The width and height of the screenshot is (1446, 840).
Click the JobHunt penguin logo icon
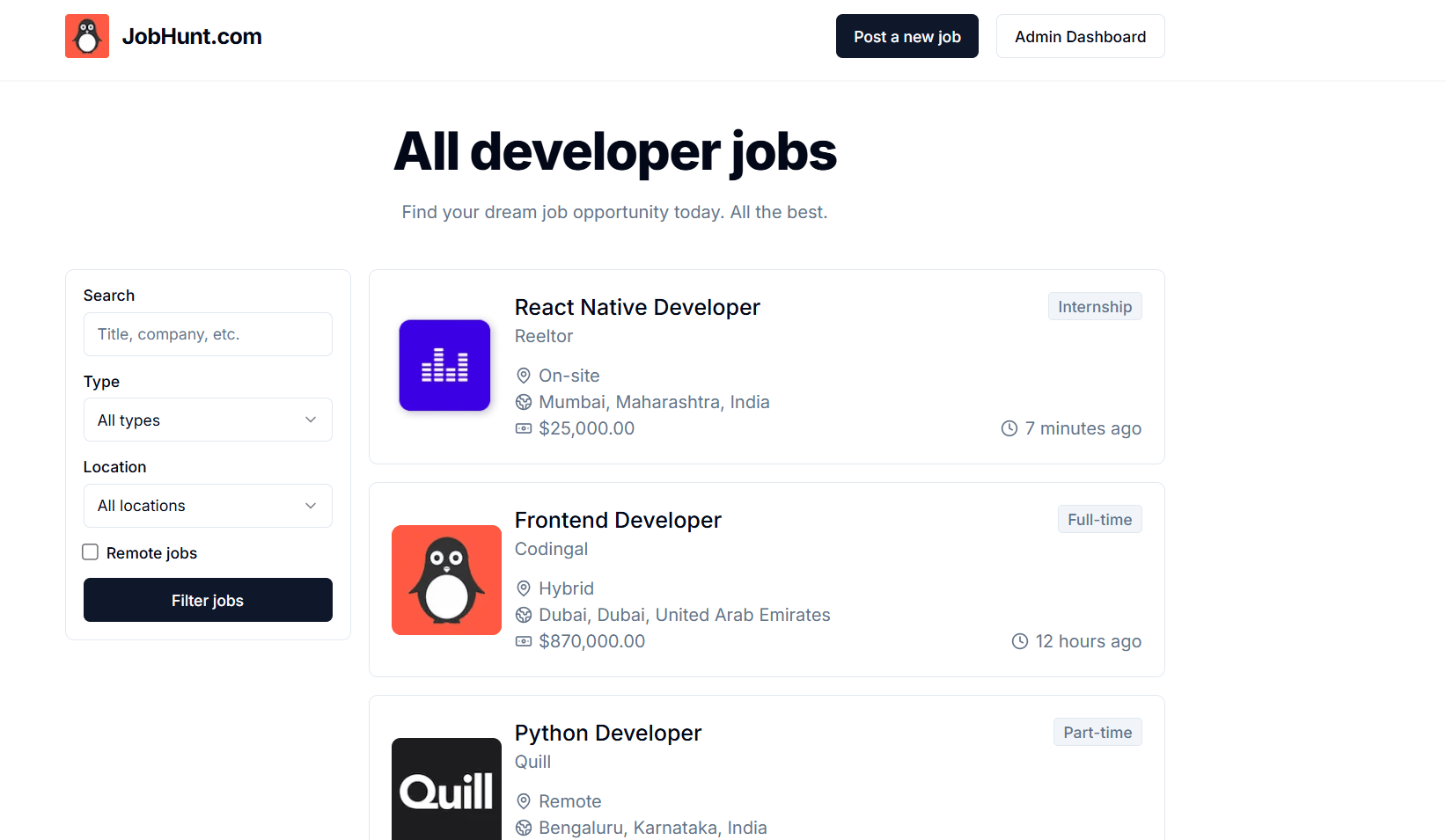point(87,36)
